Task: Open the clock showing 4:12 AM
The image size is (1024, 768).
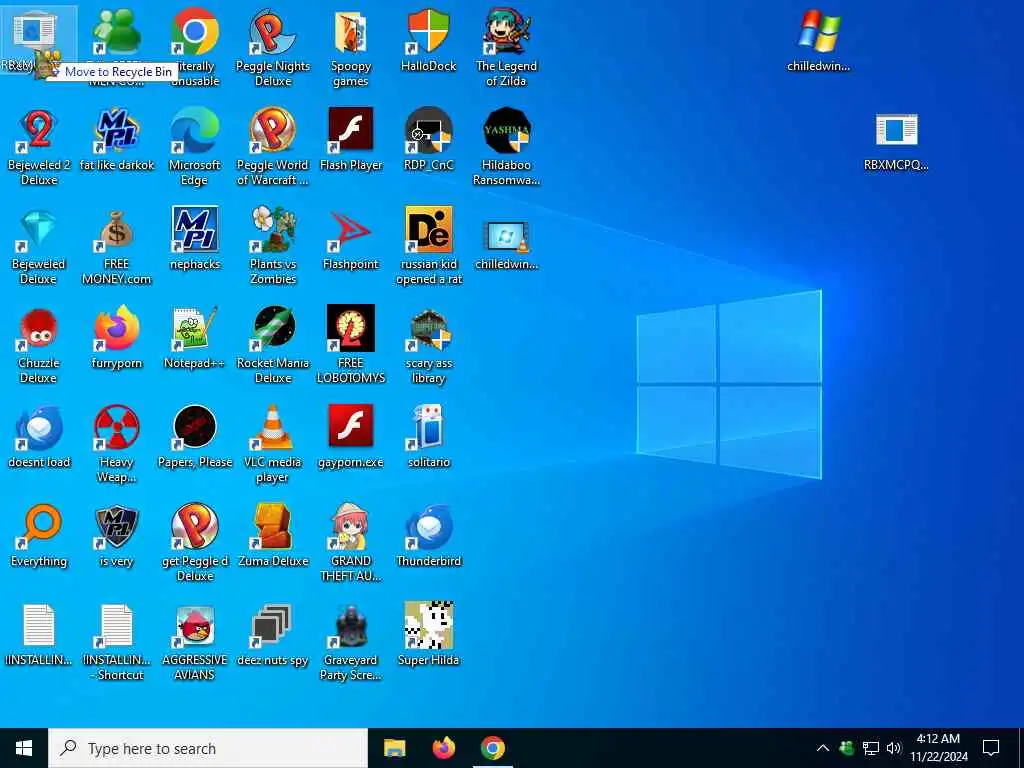Action: pos(938,748)
